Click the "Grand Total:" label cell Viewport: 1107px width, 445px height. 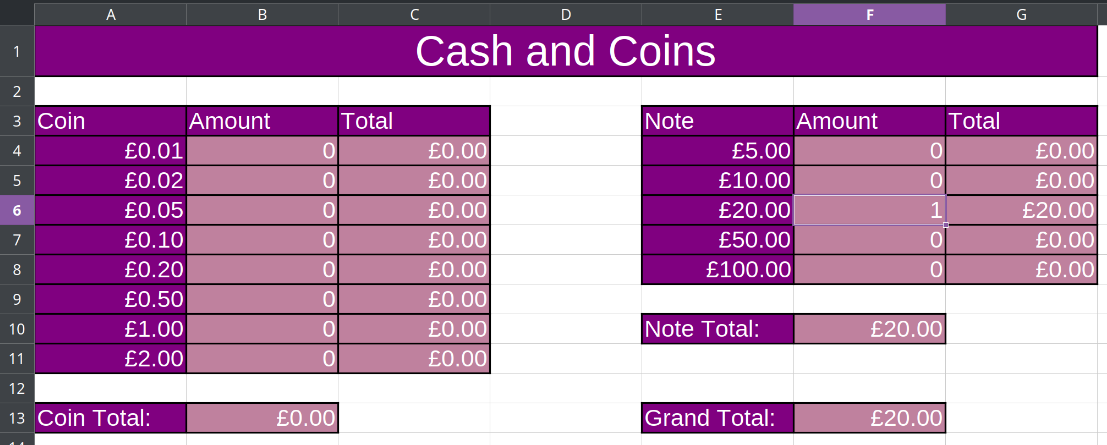point(717,418)
